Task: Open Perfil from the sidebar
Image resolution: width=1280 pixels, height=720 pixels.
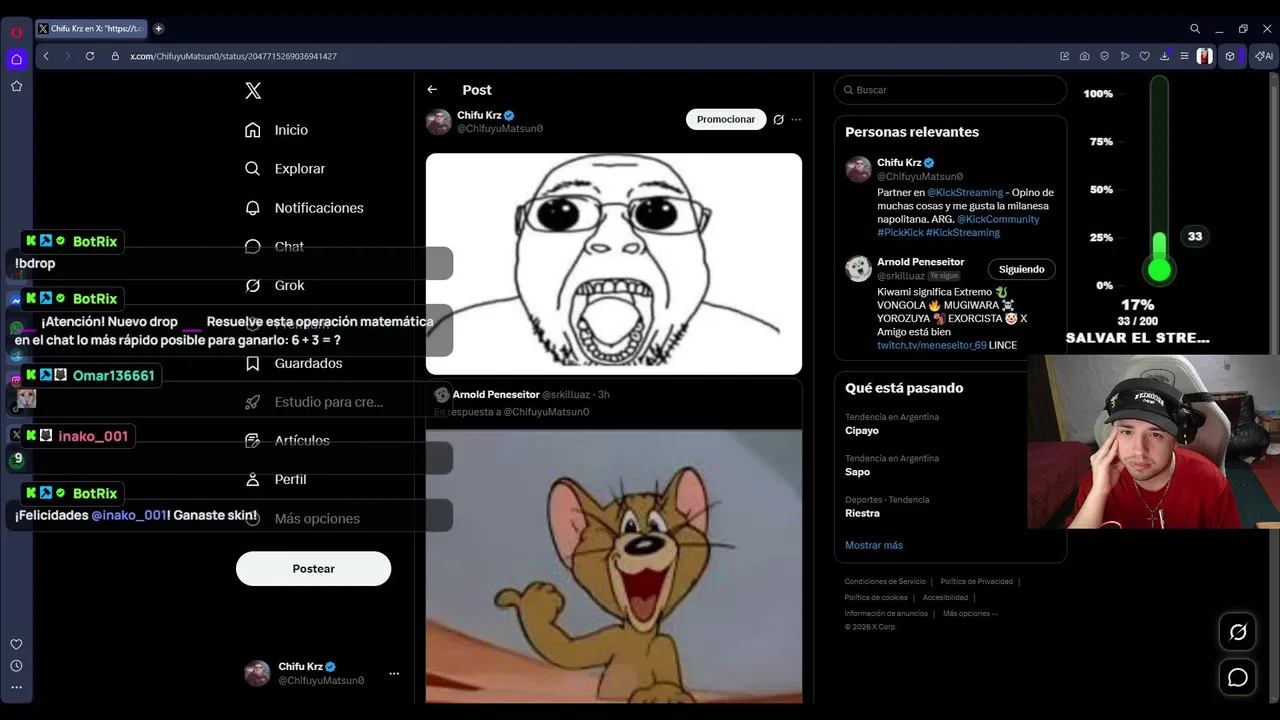Action: [x=276, y=479]
